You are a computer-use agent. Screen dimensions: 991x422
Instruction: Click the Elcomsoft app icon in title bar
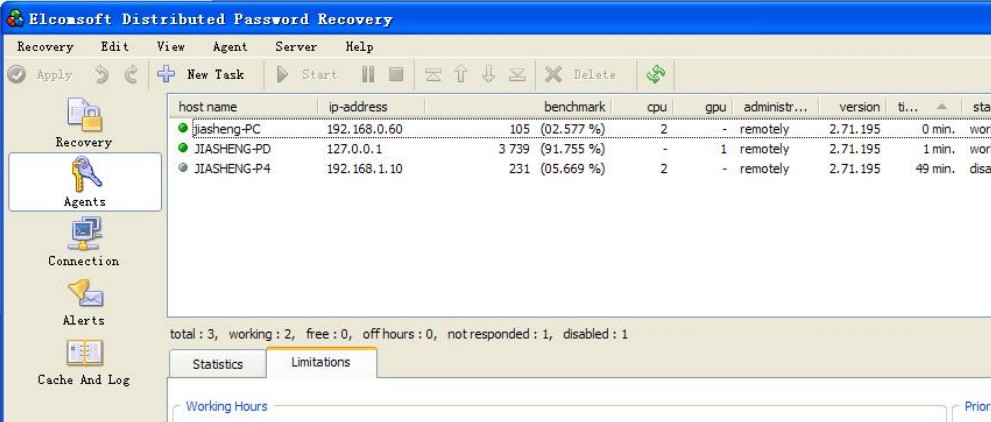pos(15,18)
